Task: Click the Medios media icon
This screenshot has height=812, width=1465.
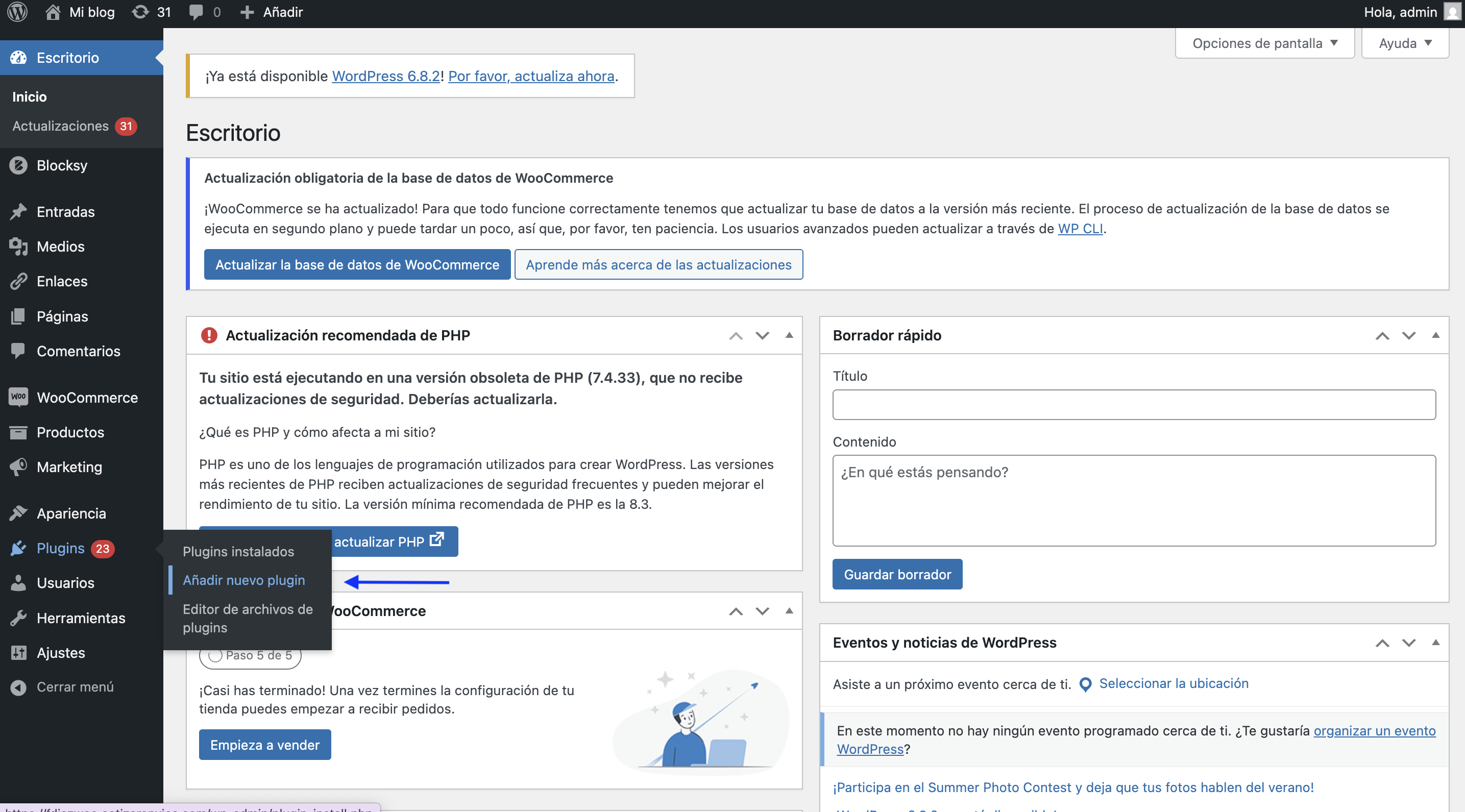Action: pyautogui.click(x=18, y=246)
